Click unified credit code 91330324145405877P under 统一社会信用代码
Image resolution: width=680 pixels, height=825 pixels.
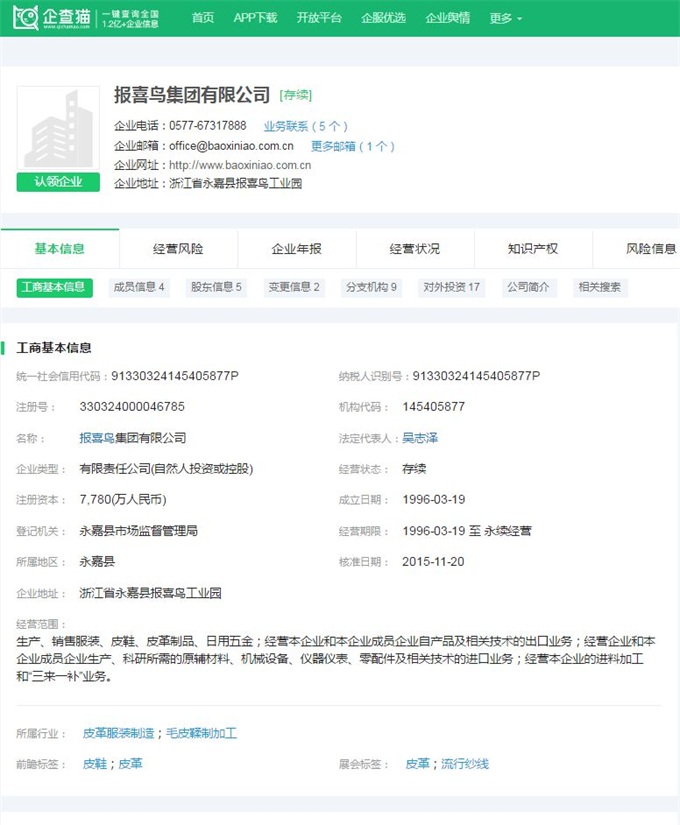pyautogui.click(x=175, y=376)
